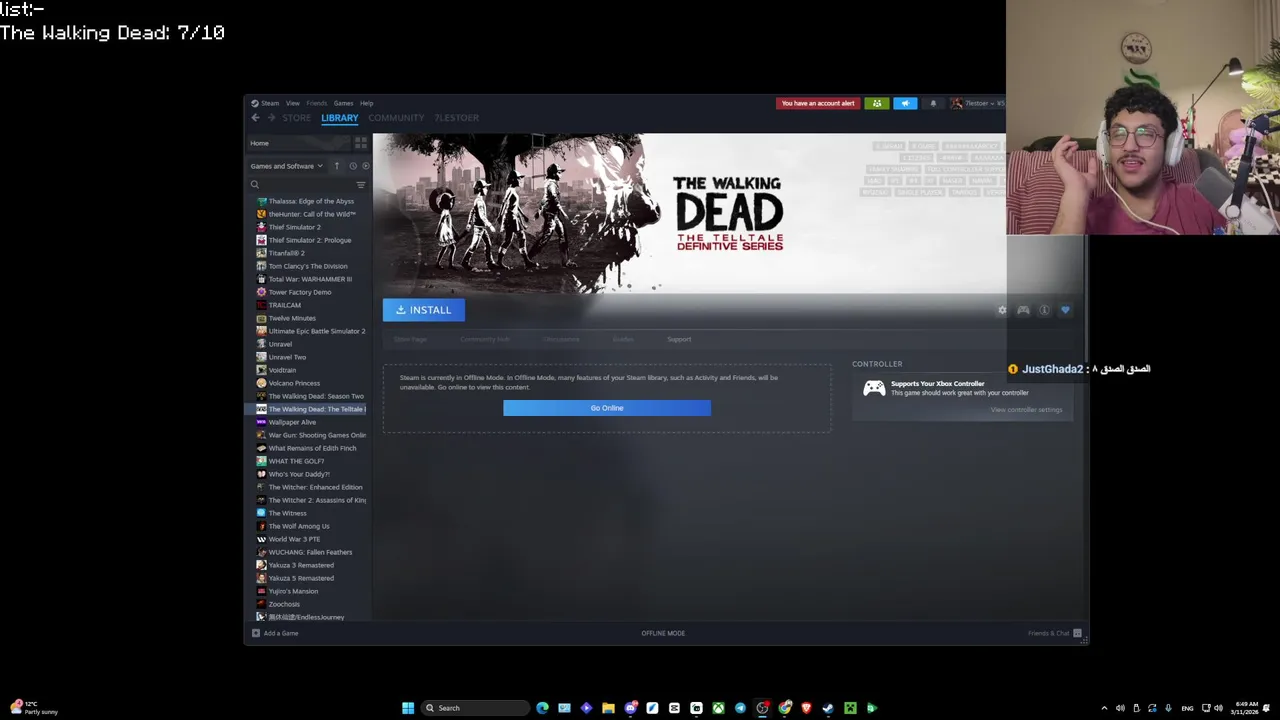The image size is (1280, 720).
Task: Open View controller settings link
Action: tap(1026, 410)
